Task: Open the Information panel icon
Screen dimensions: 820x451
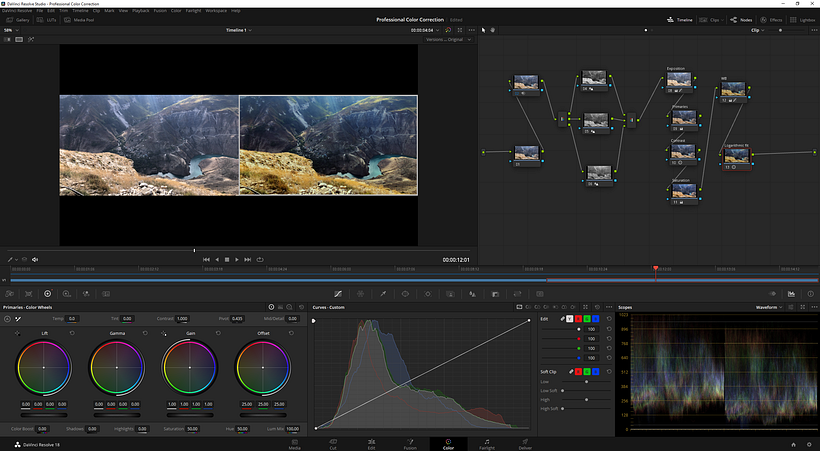Action: [811, 294]
